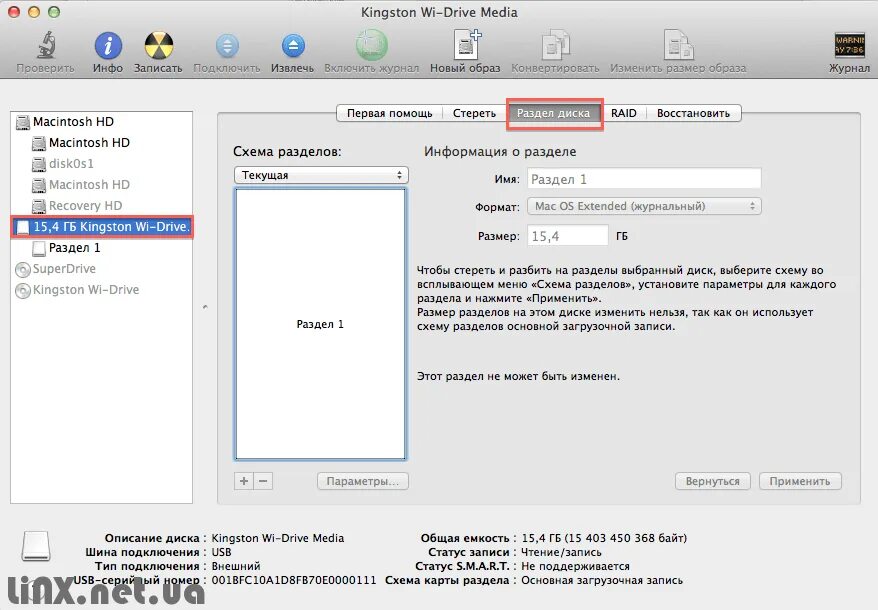Select 15,4 ГБ Kingston Wi-Drive disk
This screenshot has width=878, height=610.
pyautogui.click(x=101, y=227)
